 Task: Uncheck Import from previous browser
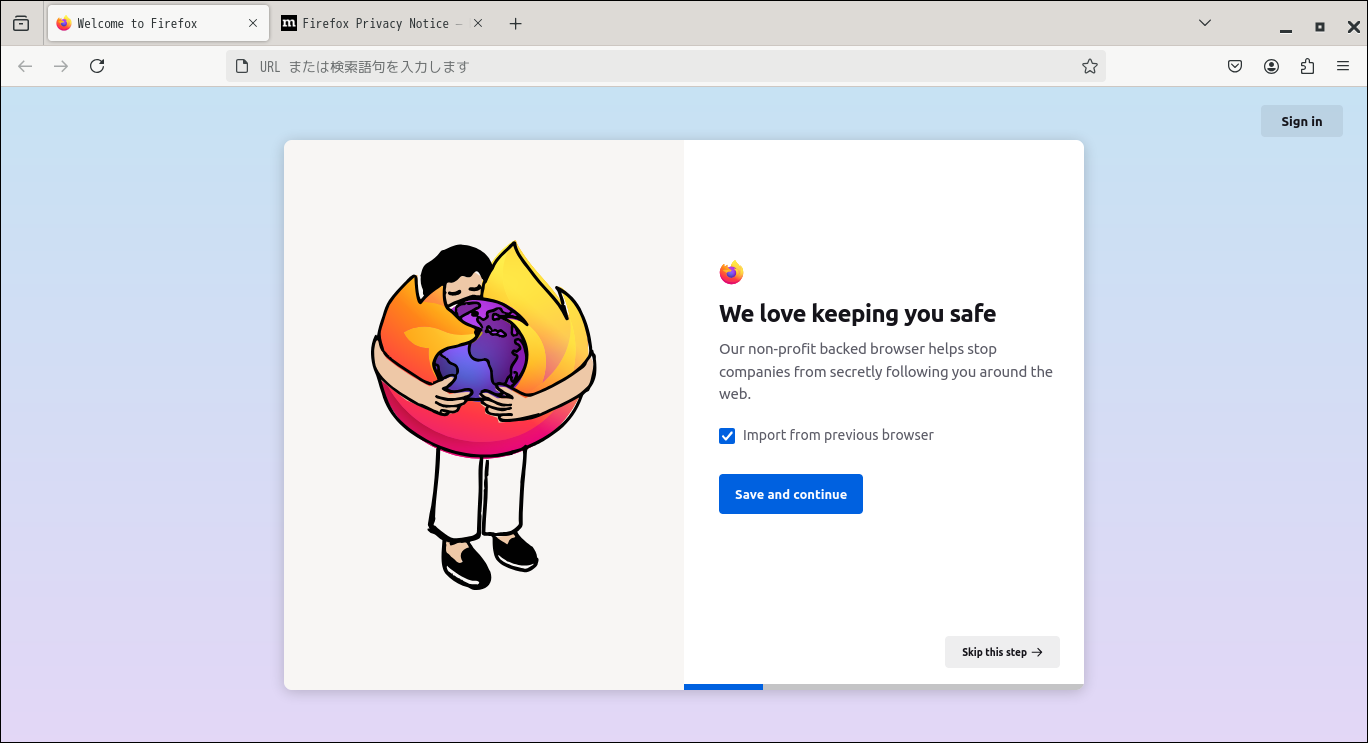(727, 436)
